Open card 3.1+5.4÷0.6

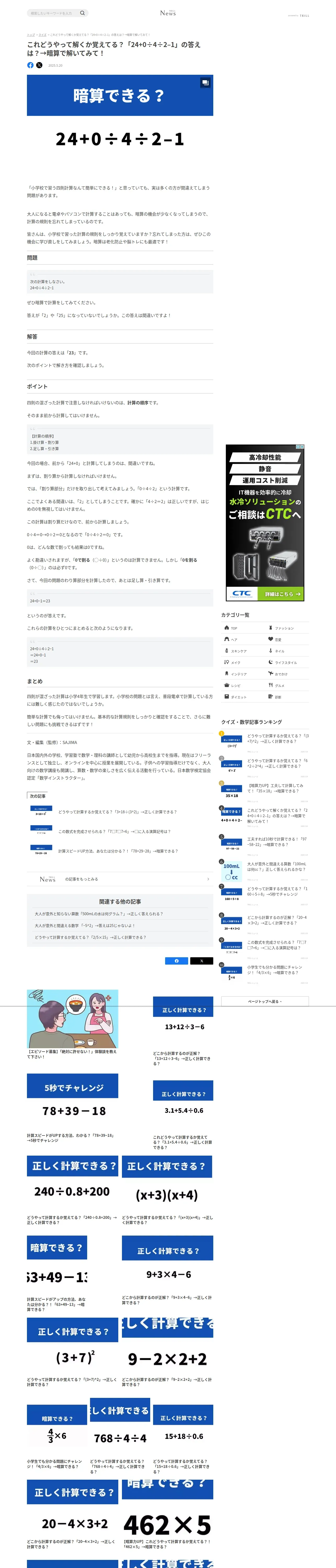pos(183,1115)
